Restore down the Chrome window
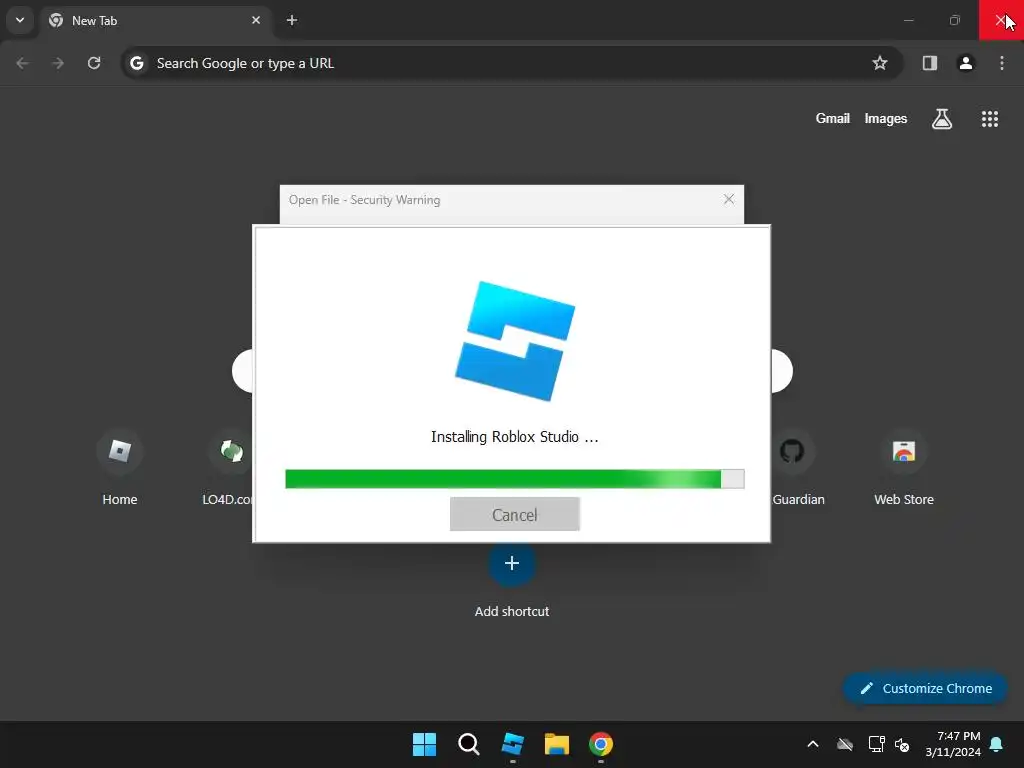1024x768 pixels. pyautogui.click(x=955, y=20)
